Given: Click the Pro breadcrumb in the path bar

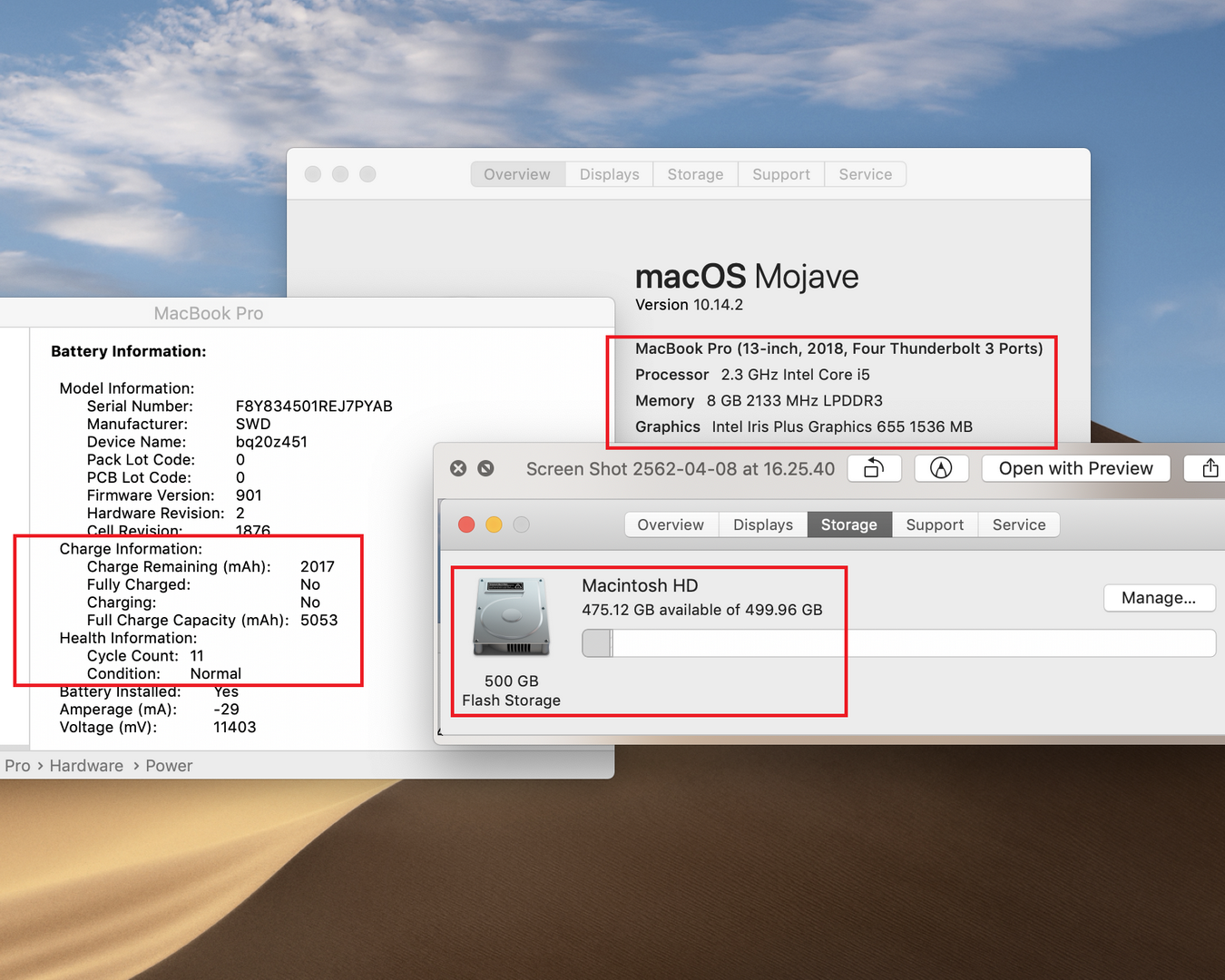Looking at the screenshot, I should (17, 766).
